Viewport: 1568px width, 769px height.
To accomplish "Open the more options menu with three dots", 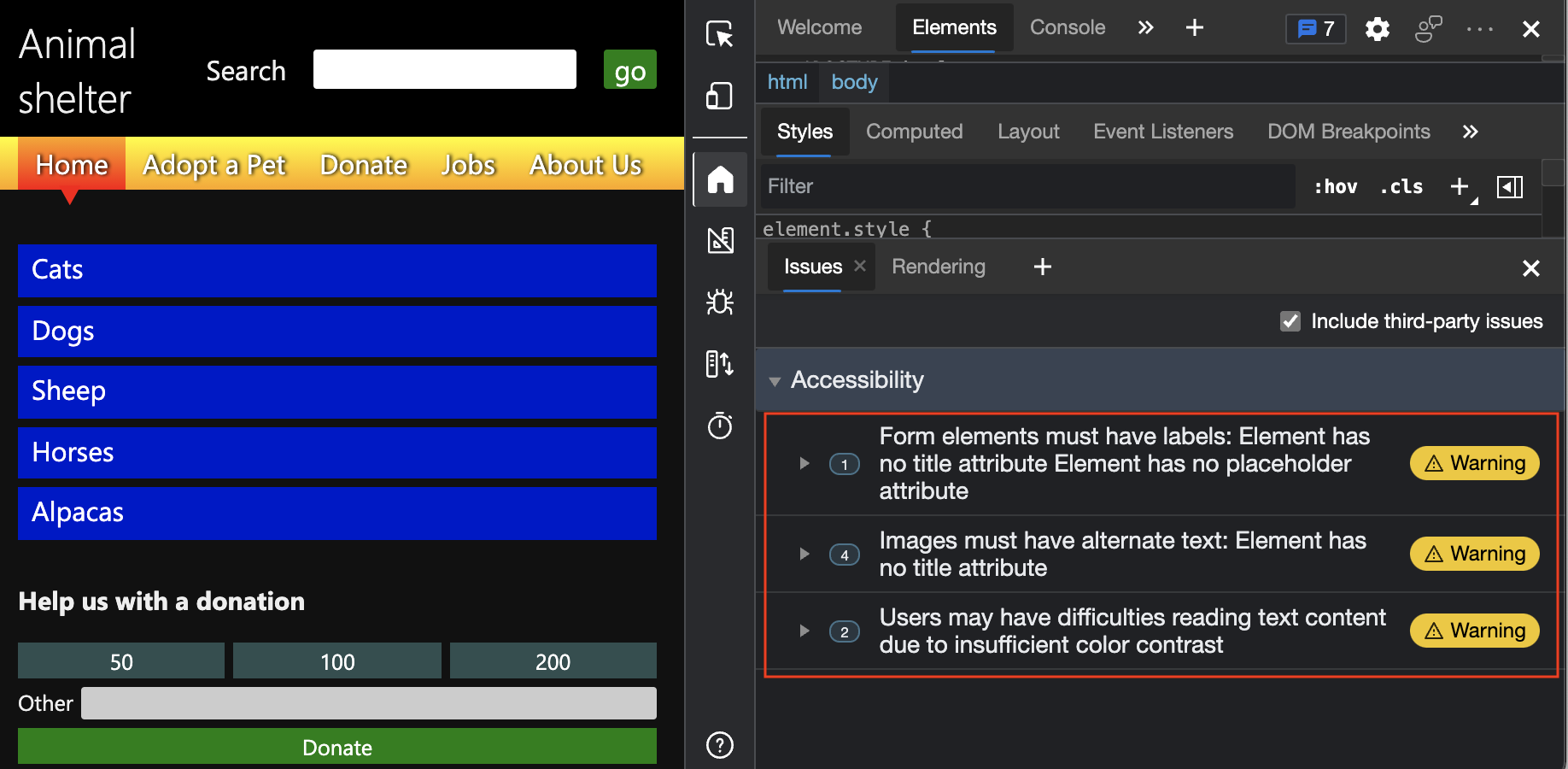I will [1478, 28].
